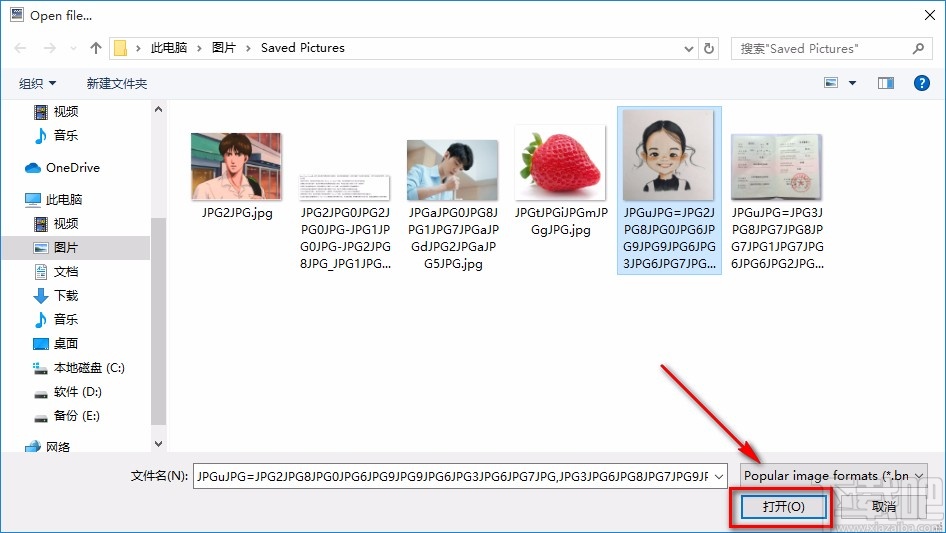Select 图片 in navigation pane
946x533 pixels.
[x=66, y=248]
